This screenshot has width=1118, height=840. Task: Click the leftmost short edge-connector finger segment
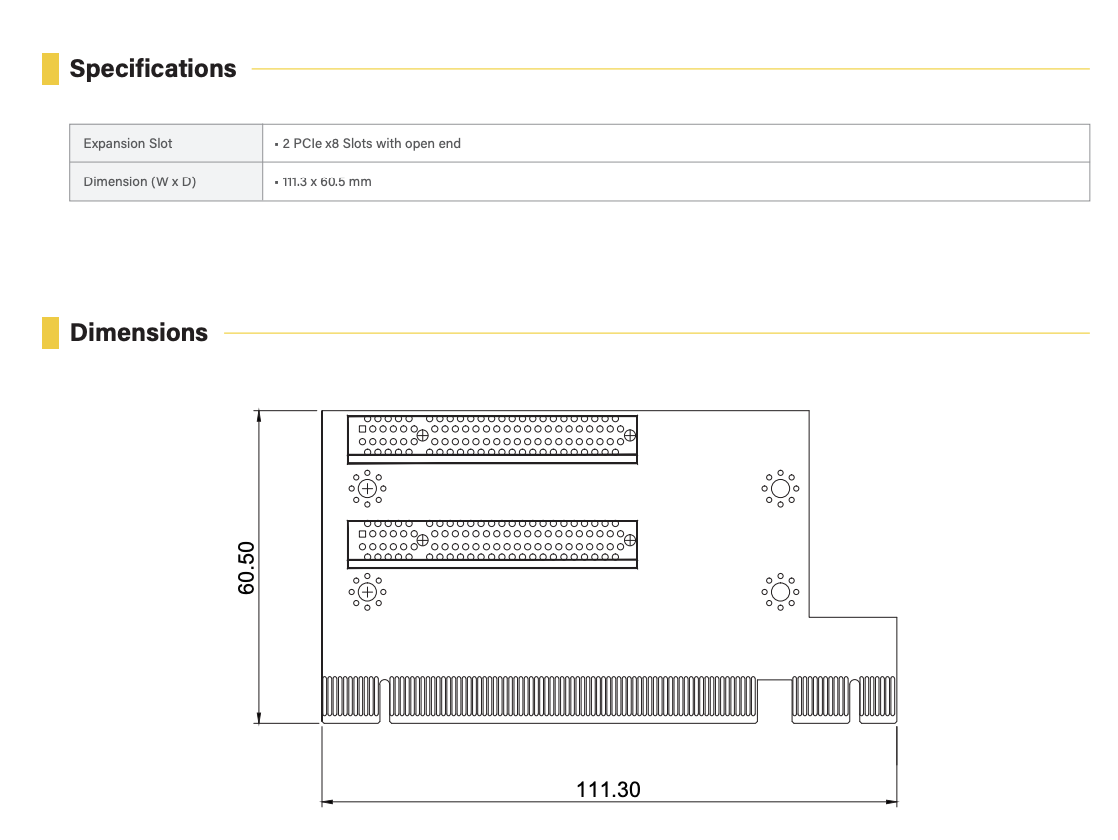click(x=351, y=698)
